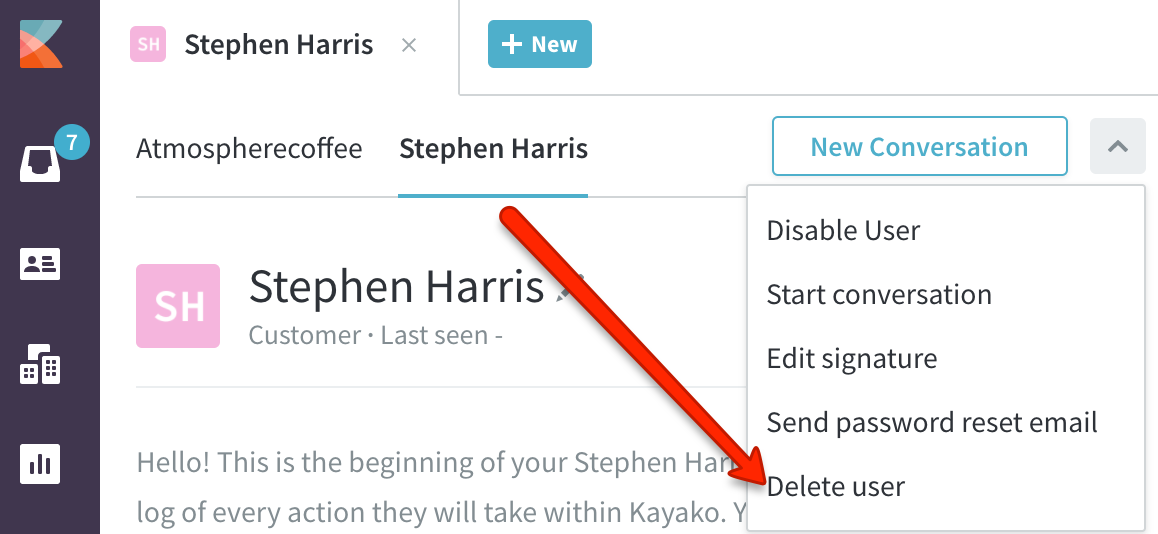Collapse the user actions chevron menu
1158x534 pixels.
point(1117,146)
